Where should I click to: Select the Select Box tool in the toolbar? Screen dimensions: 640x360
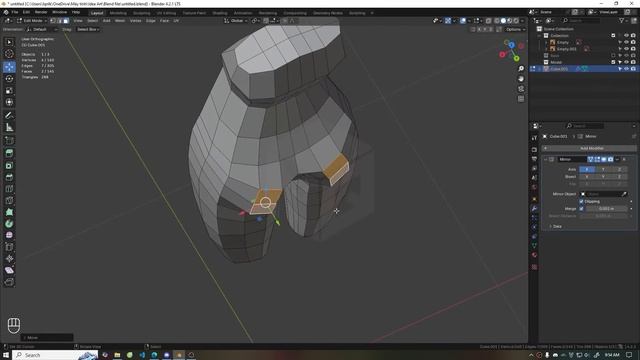click(9, 42)
